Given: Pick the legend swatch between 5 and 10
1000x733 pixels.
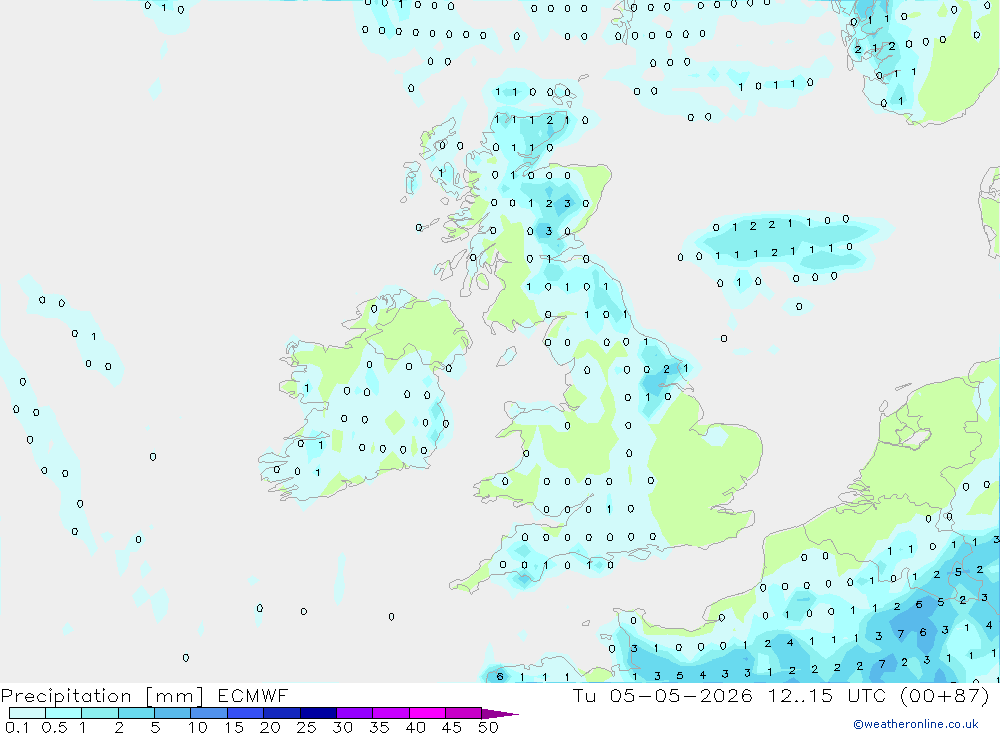Looking at the screenshot, I should coord(173,713).
